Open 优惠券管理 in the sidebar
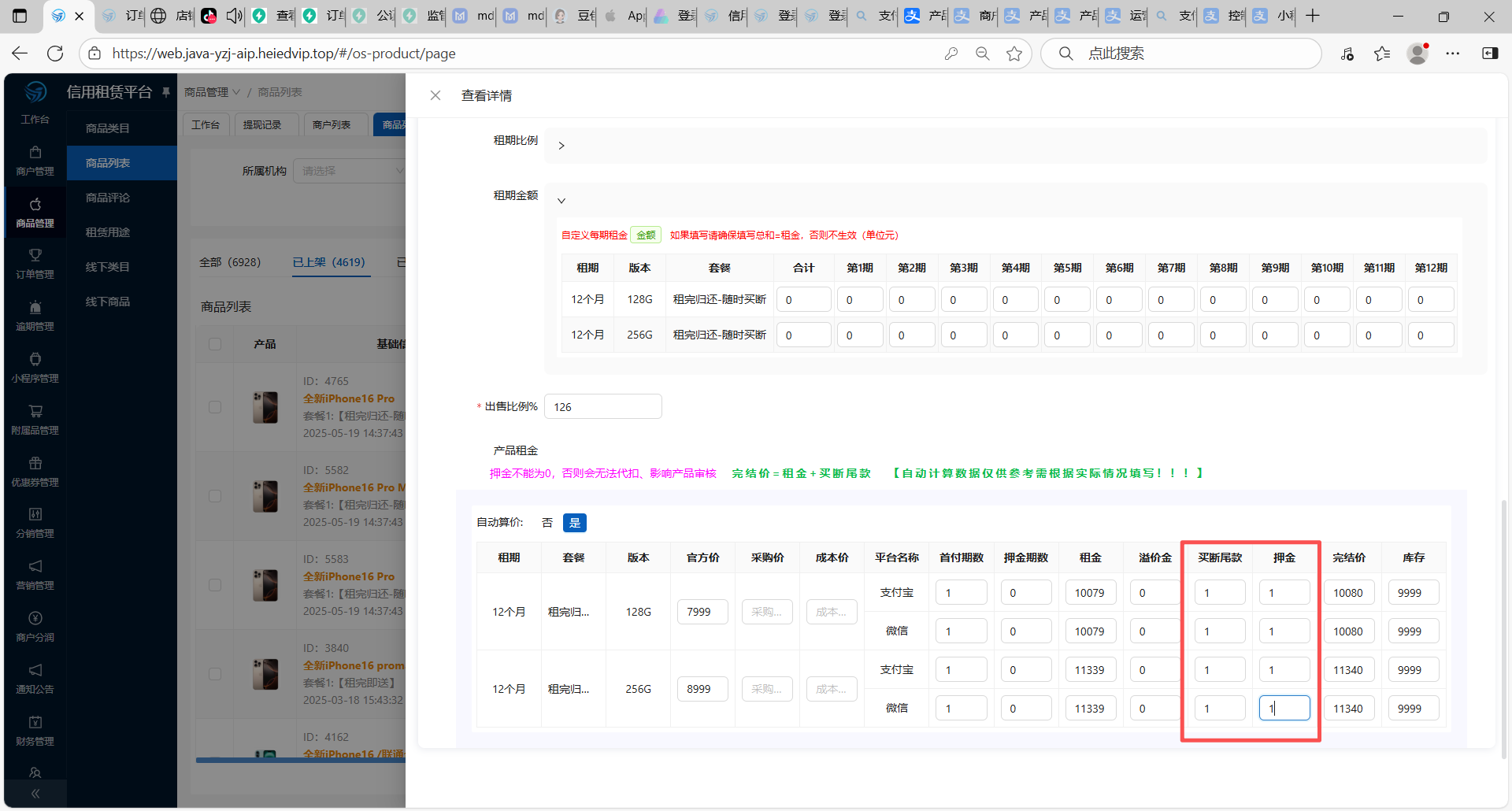 pos(35,472)
